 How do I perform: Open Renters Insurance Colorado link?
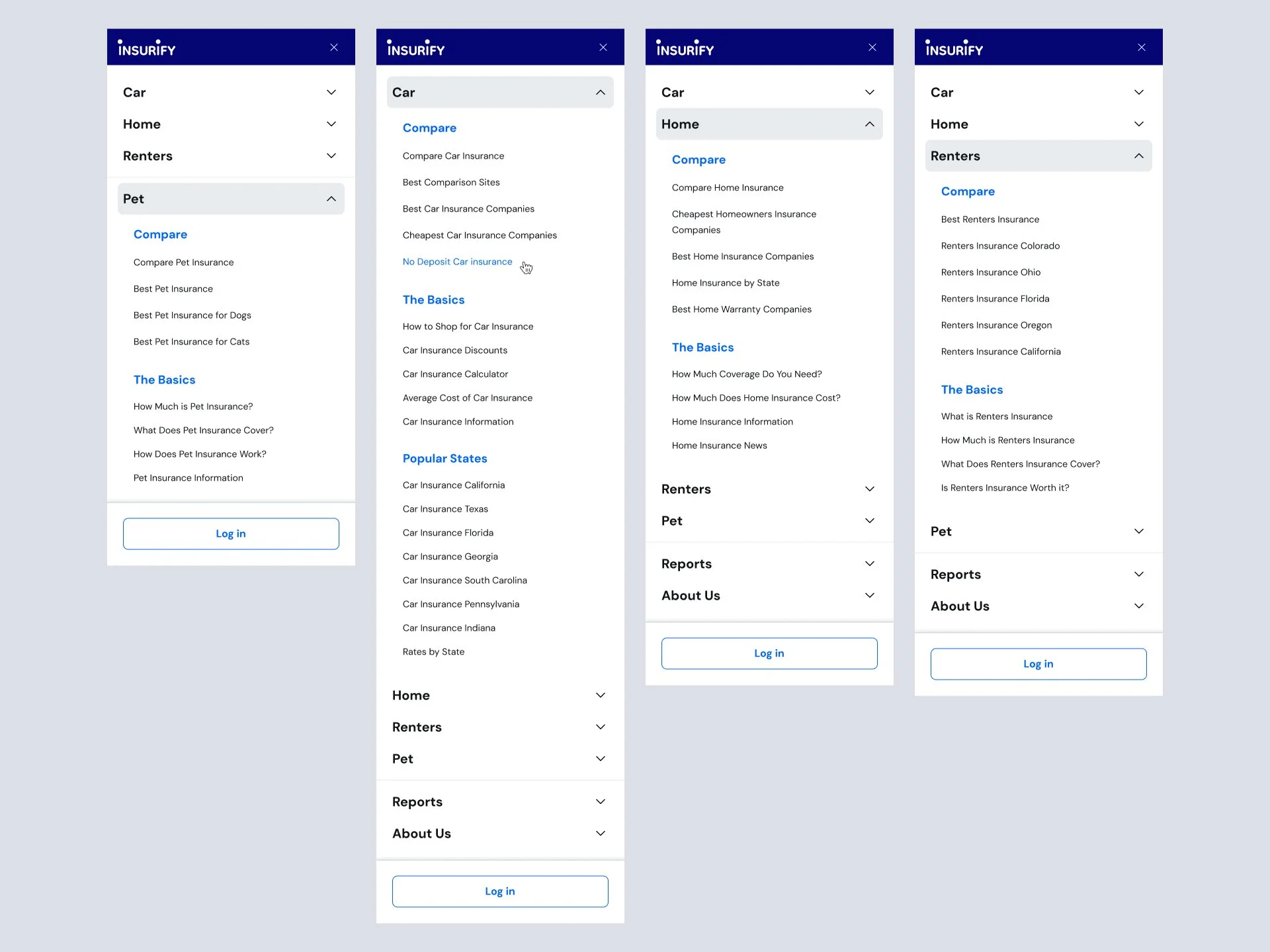coord(1000,246)
